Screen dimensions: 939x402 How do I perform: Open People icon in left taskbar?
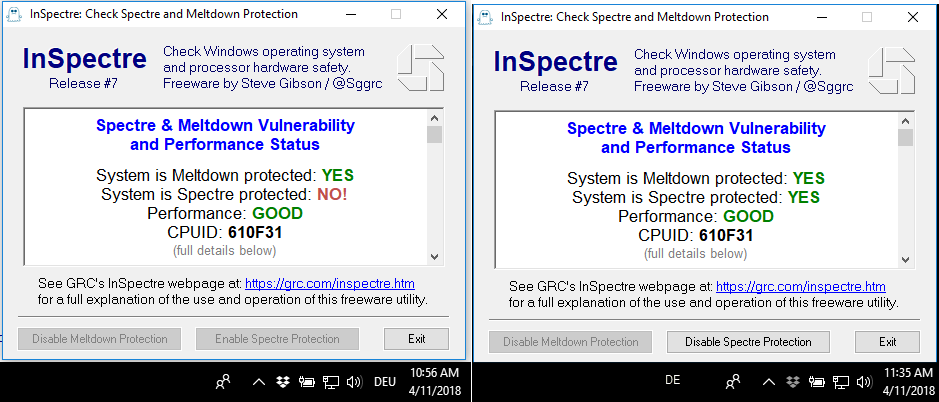pos(223,381)
